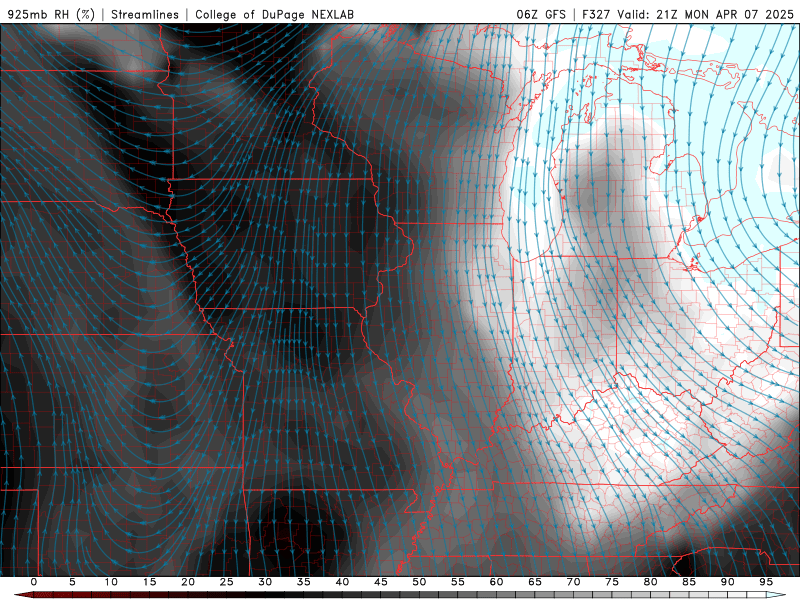This screenshot has height=600, width=800.
Task: Click the colorbar label '45'
Action: [x=381, y=582]
